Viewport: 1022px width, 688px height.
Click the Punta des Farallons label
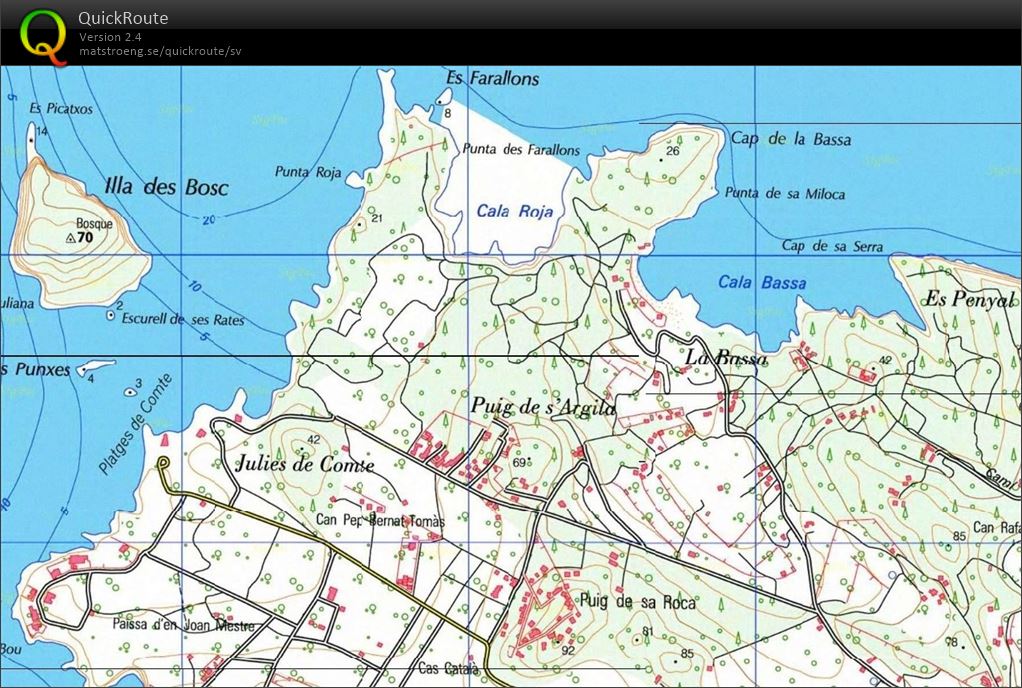click(521, 149)
